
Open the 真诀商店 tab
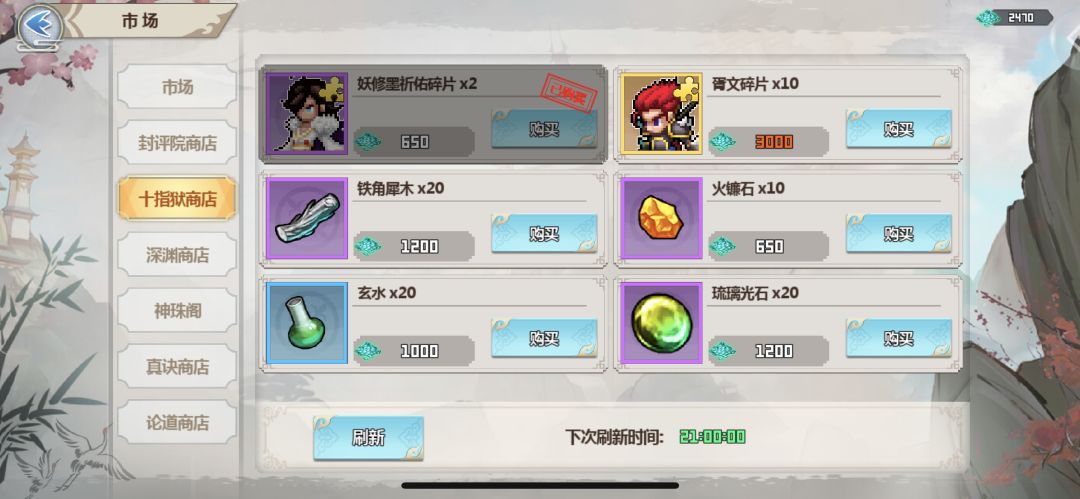pos(177,366)
